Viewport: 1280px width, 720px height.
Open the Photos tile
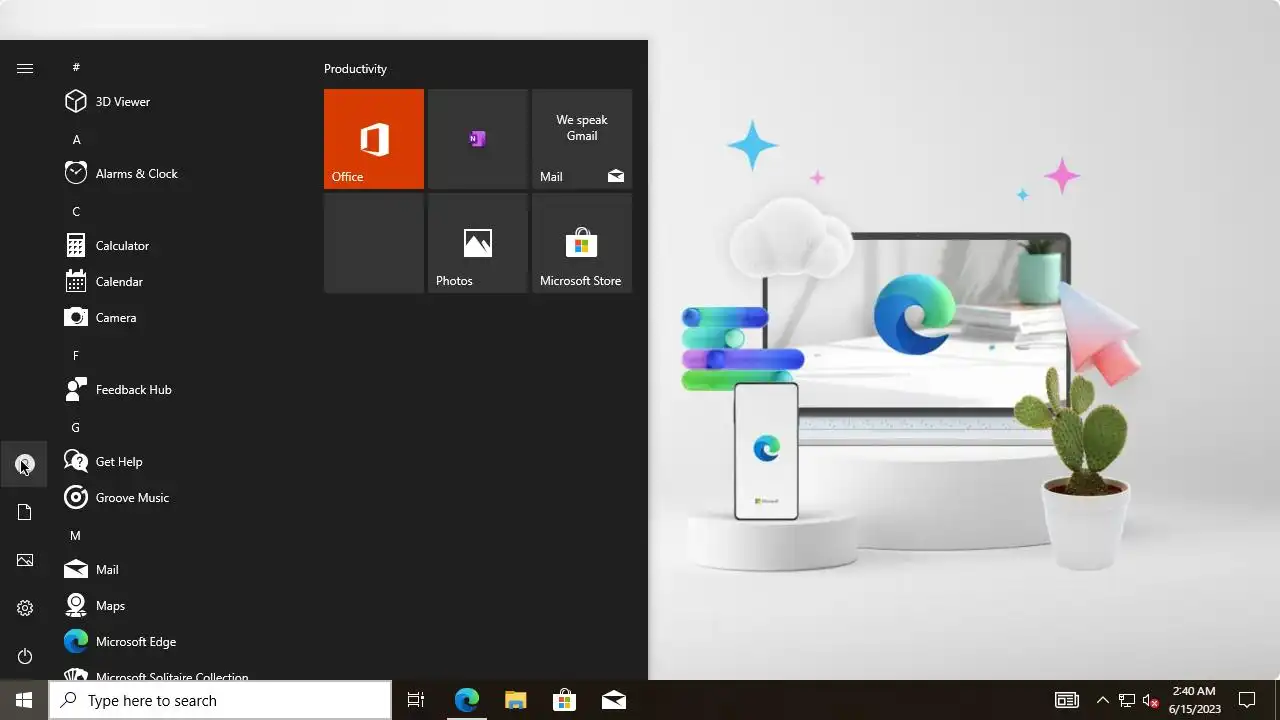pyautogui.click(x=478, y=243)
